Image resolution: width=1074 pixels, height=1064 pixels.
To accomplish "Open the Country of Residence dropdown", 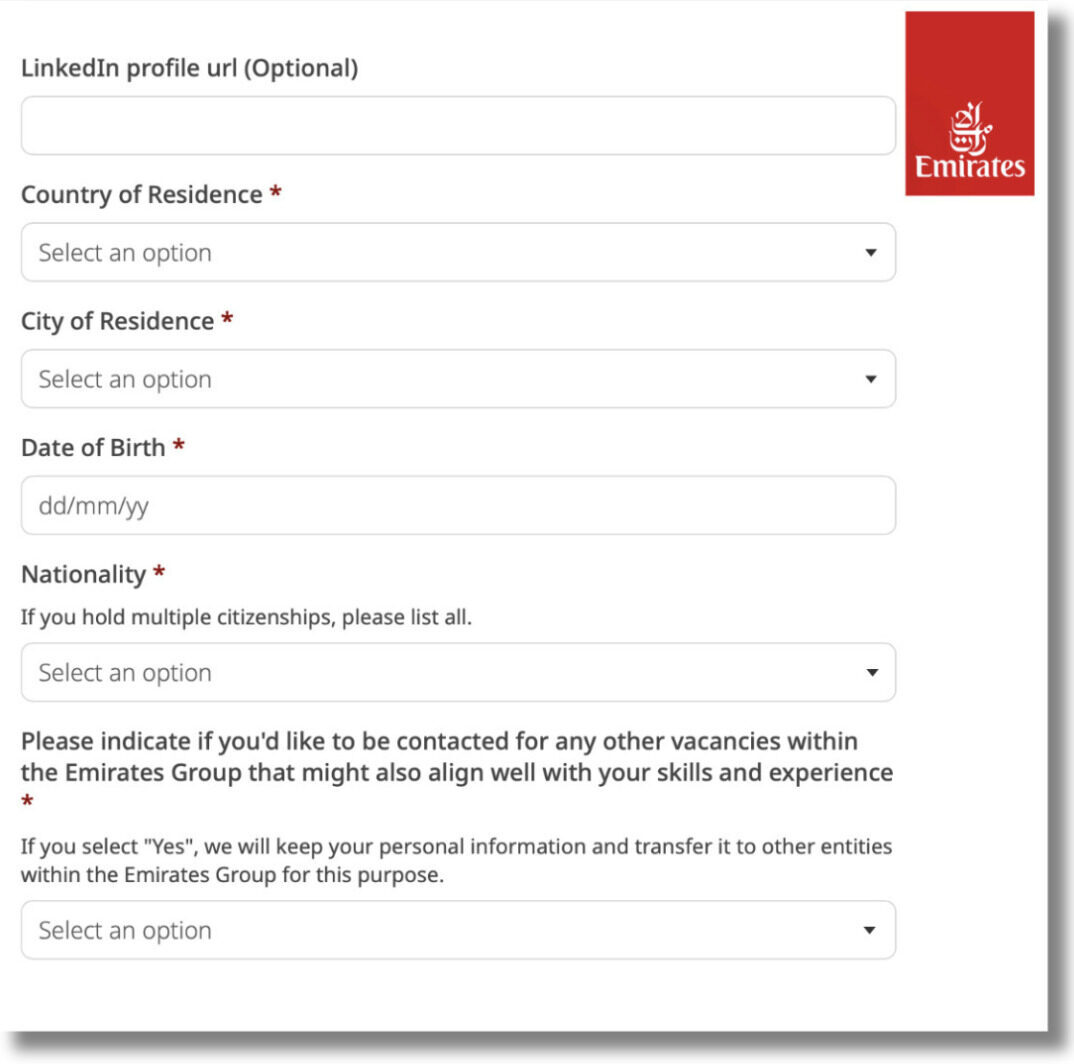I will (x=458, y=252).
